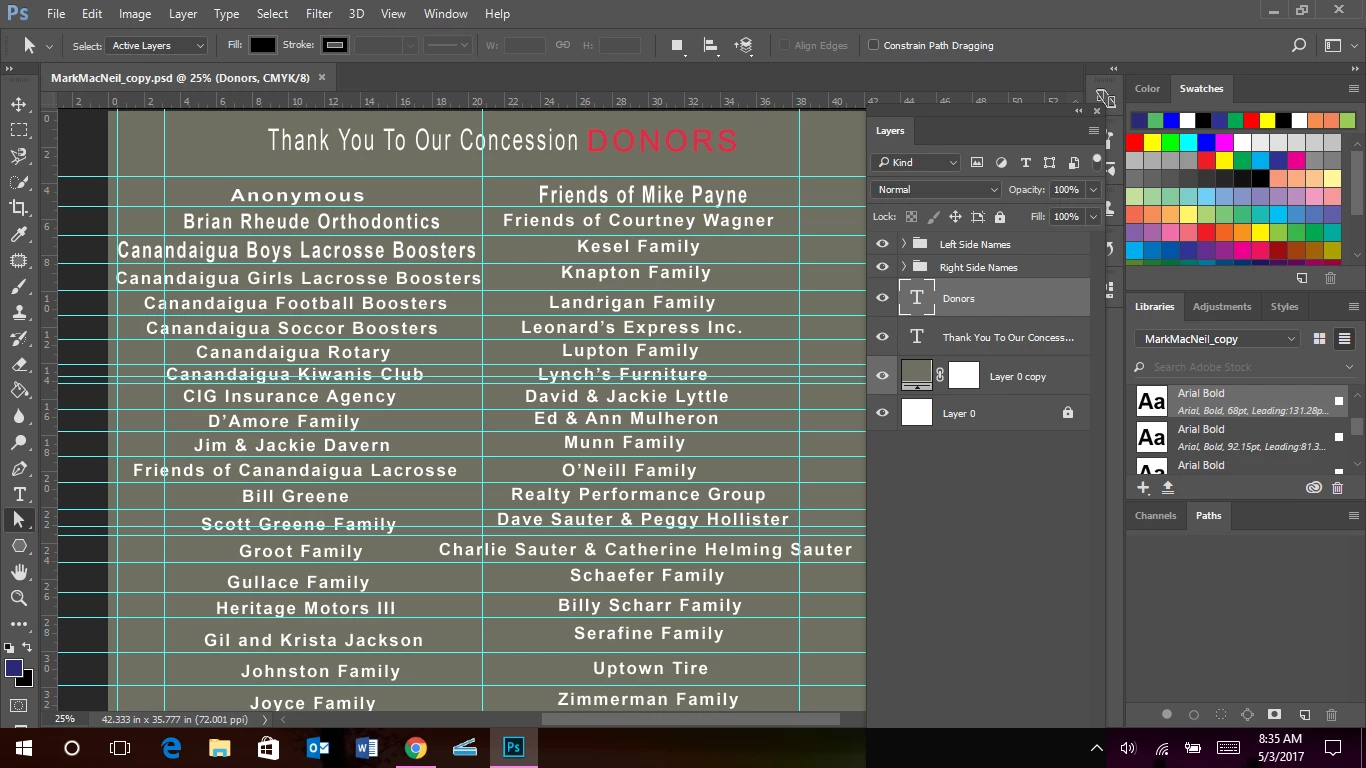Expand the Left Side Names group
1366x768 pixels.
(903, 244)
